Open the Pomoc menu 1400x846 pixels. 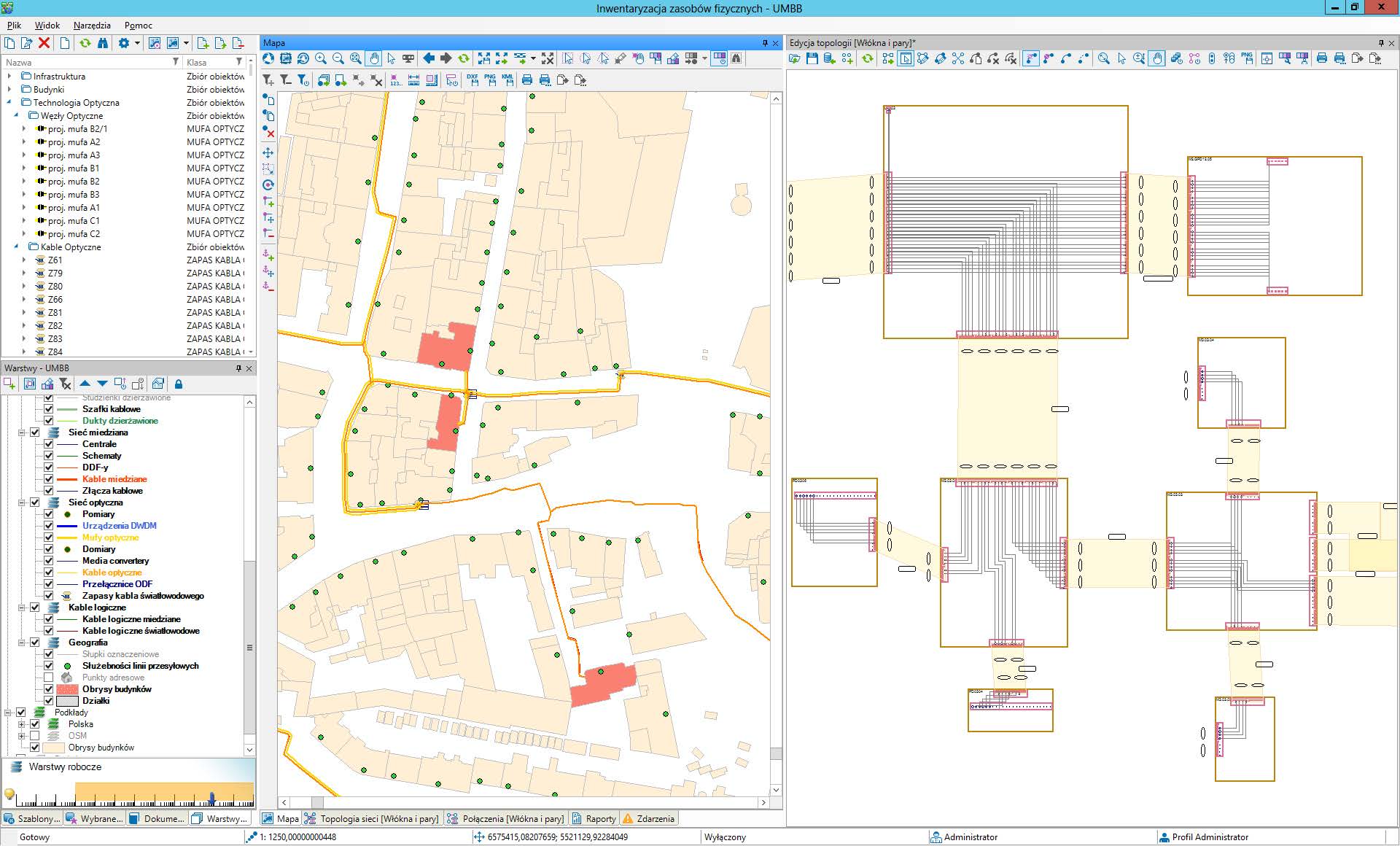tap(139, 25)
